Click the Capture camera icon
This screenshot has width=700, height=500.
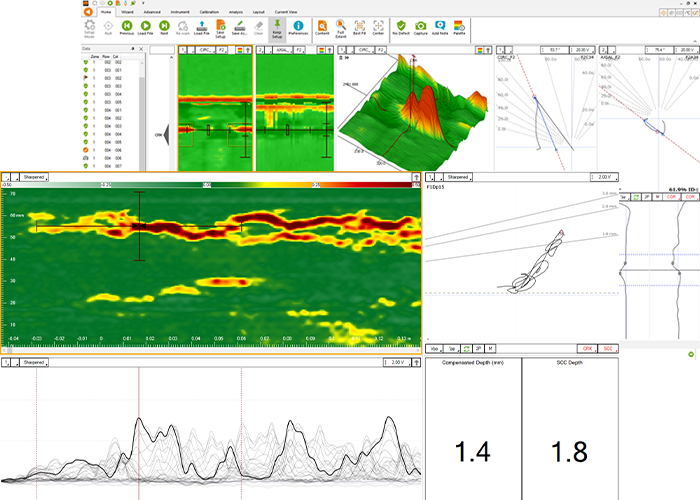click(x=421, y=27)
